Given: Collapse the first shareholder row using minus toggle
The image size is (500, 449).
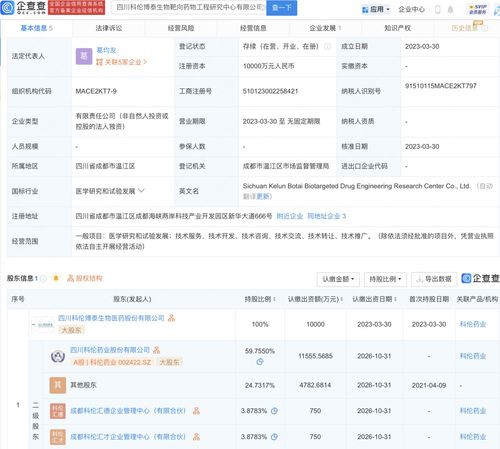Looking at the screenshot, I should tap(33, 324).
